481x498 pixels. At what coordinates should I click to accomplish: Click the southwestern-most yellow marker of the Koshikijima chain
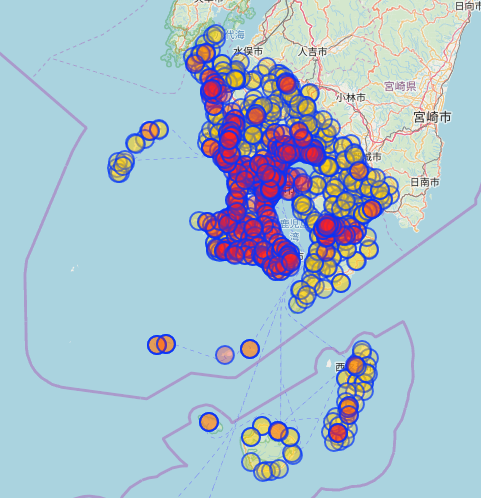118,172
